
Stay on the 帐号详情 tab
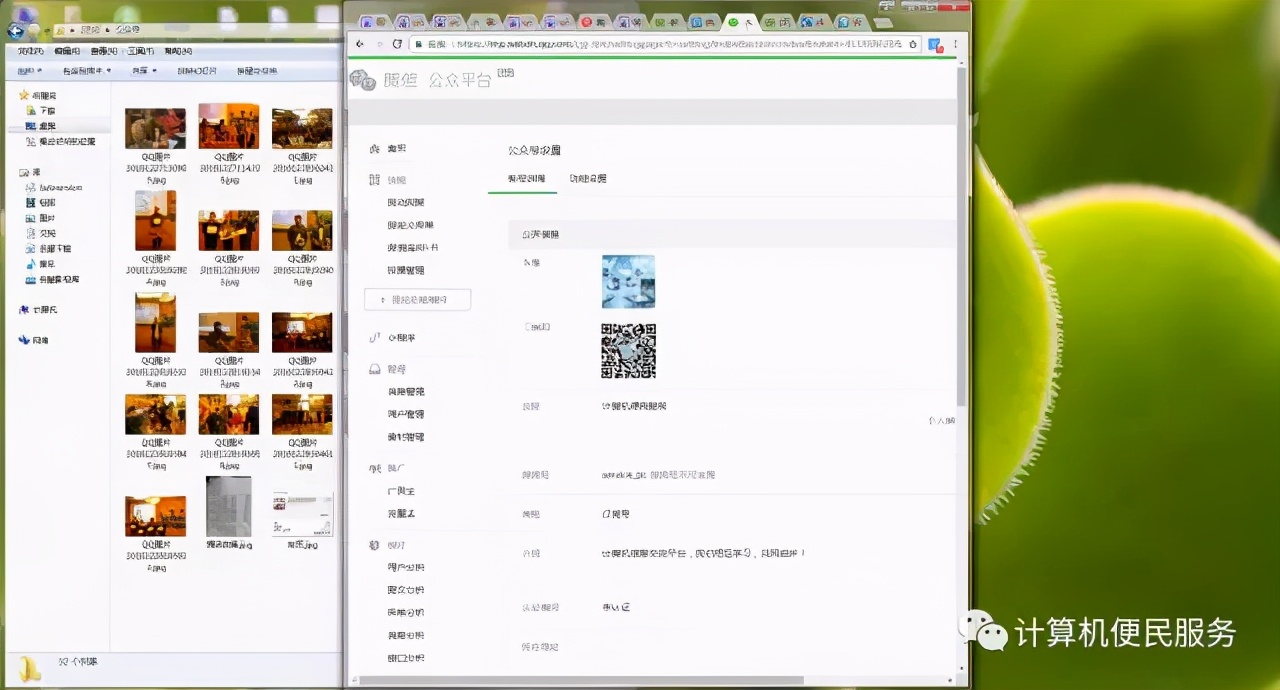point(522,178)
